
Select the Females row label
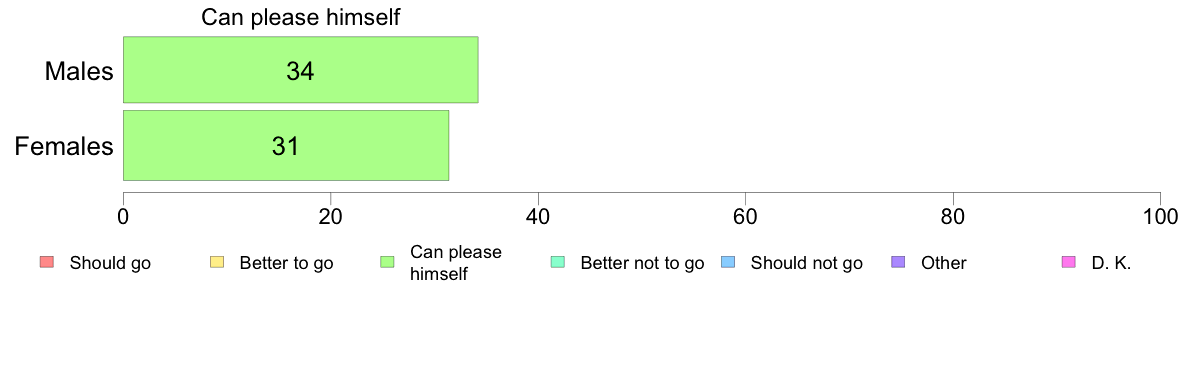(64, 145)
